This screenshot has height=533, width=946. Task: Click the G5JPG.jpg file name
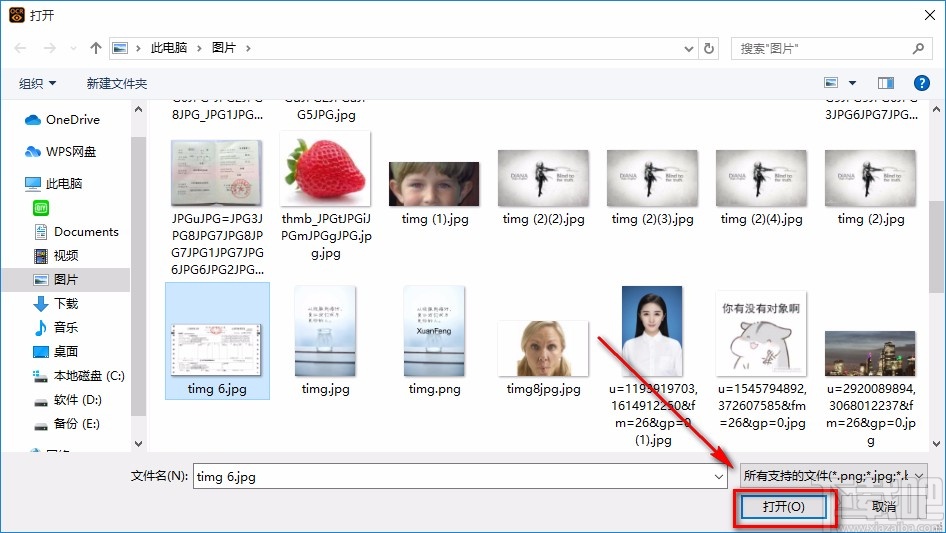326,115
